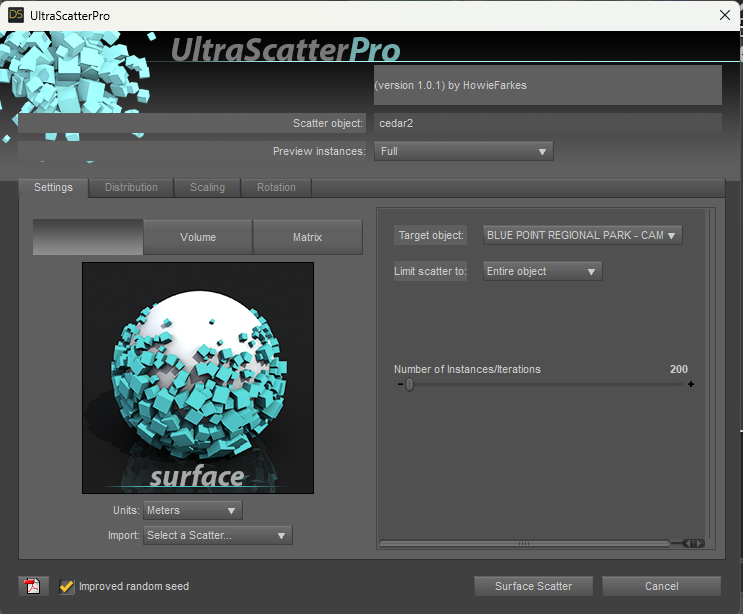Screen dimensions: 743x614
Task: Click the plus on the instances slider
Action: coord(691,384)
